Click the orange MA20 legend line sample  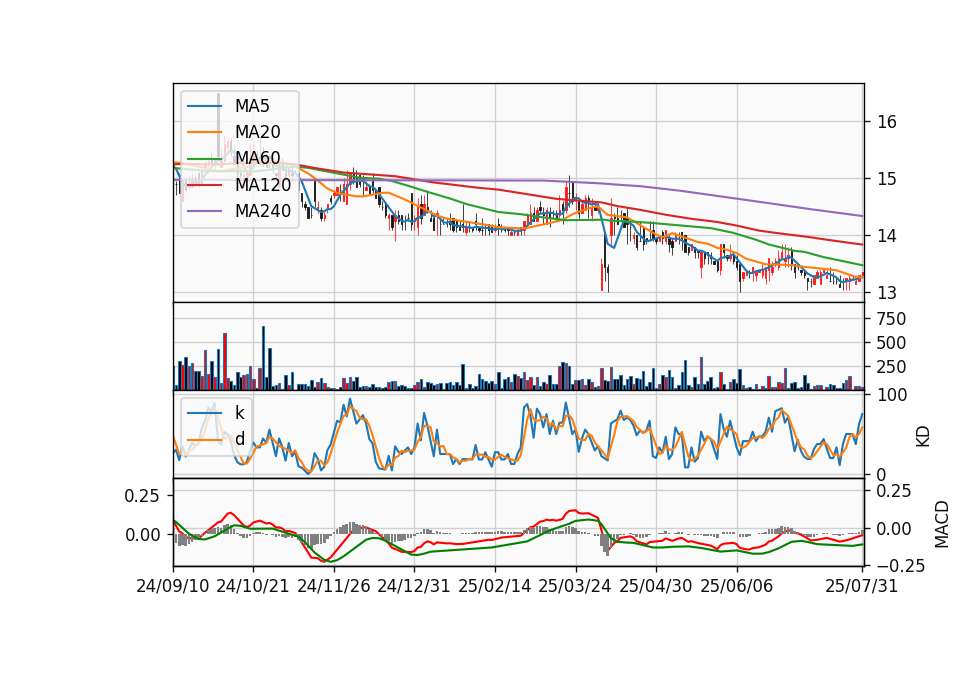[204, 132]
